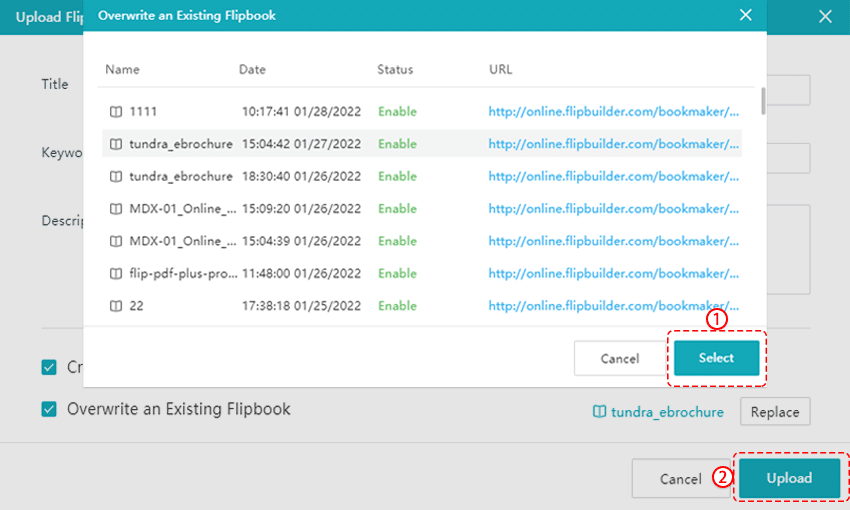Click the book icon beside 1111

[x=115, y=112]
